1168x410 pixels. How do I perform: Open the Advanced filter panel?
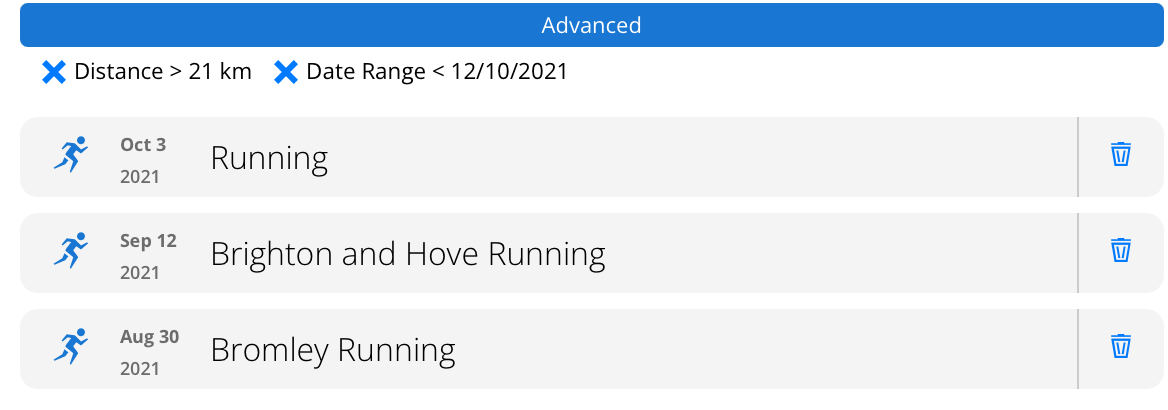click(591, 25)
